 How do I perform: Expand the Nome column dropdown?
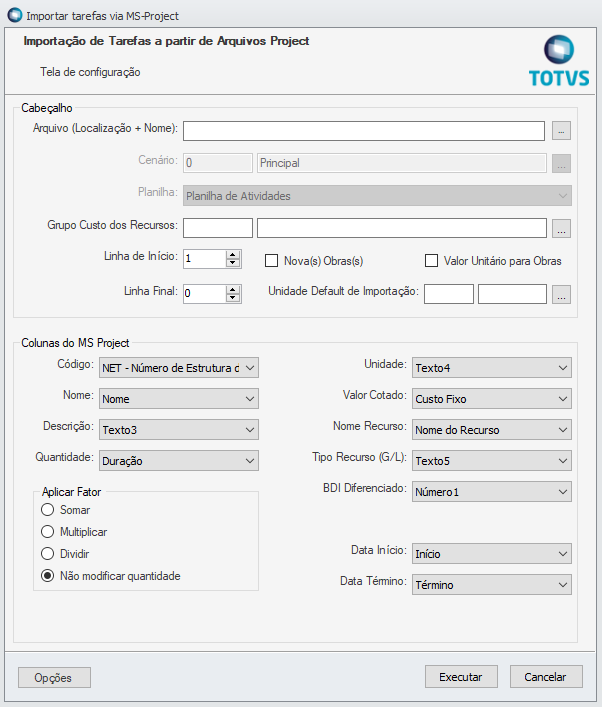pyautogui.click(x=178, y=399)
